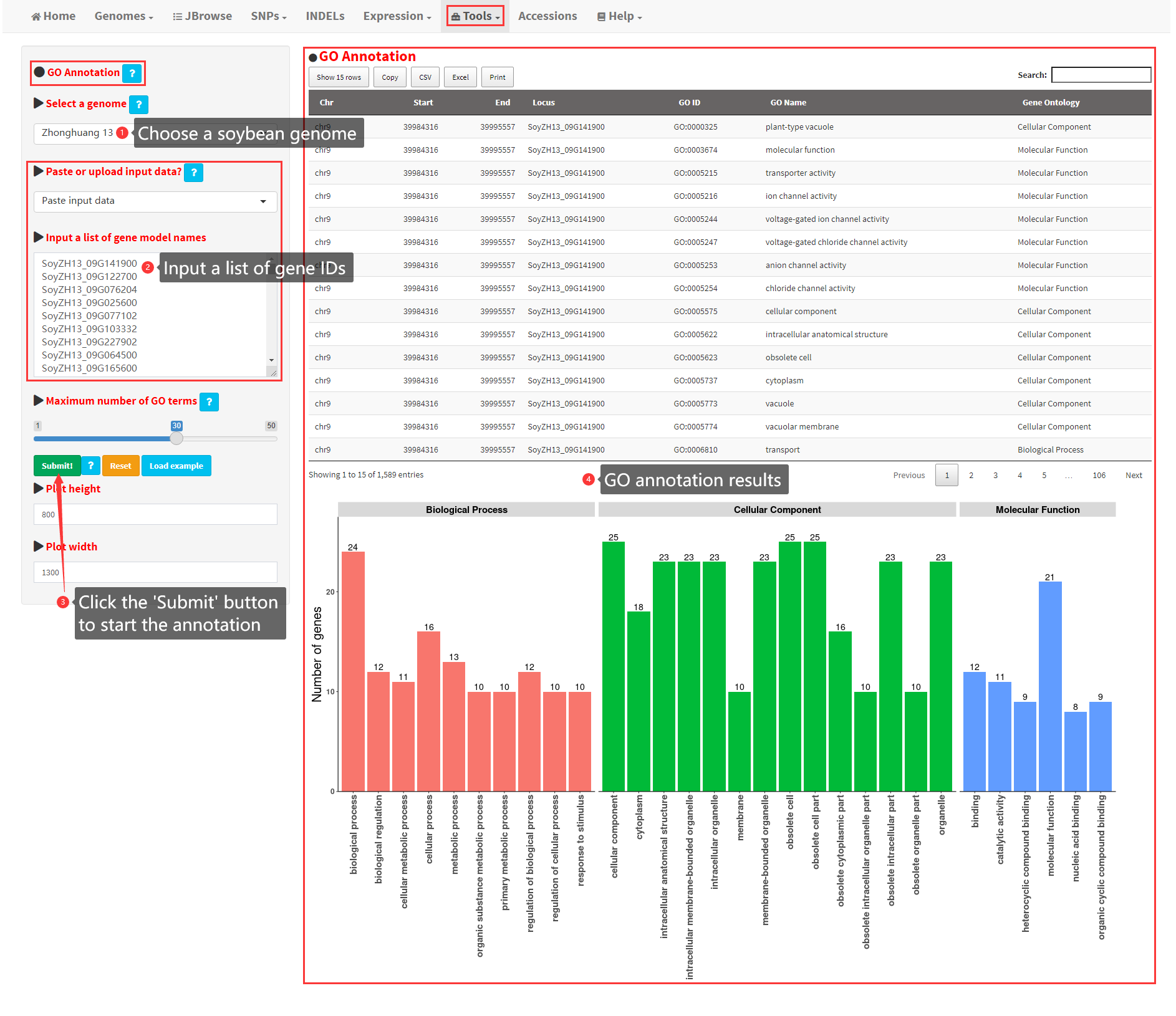This screenshot has width=1176, height=1016.
Task: Open the Help menu in navbar
Action: pyautogui.click(x=619, y=16)
